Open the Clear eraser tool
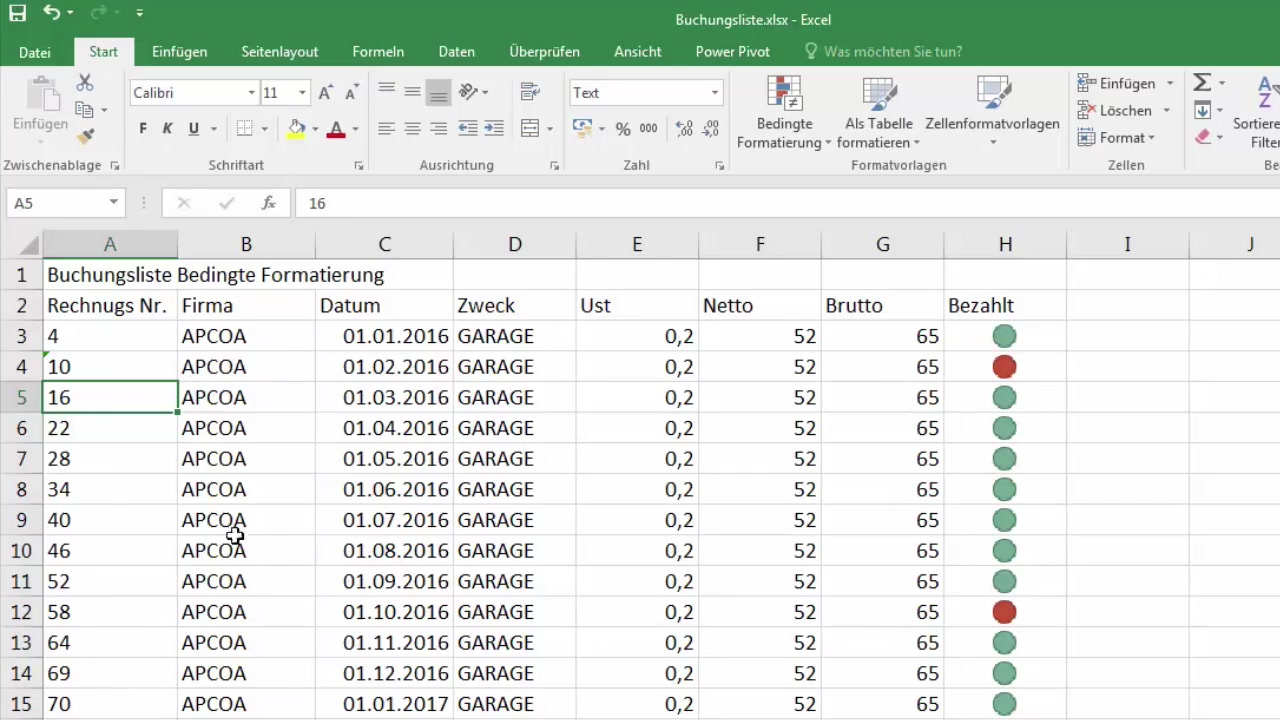Image resolution: width=1280 pixels, height=720 pixels. click(x=1203, y=137)
